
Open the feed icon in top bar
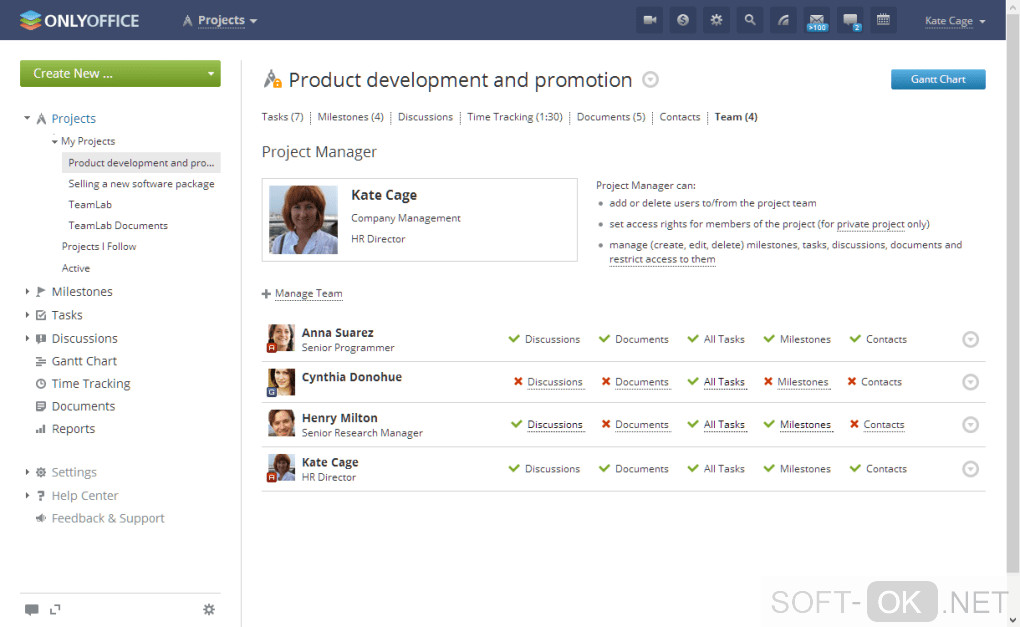[x=783, y=20]
